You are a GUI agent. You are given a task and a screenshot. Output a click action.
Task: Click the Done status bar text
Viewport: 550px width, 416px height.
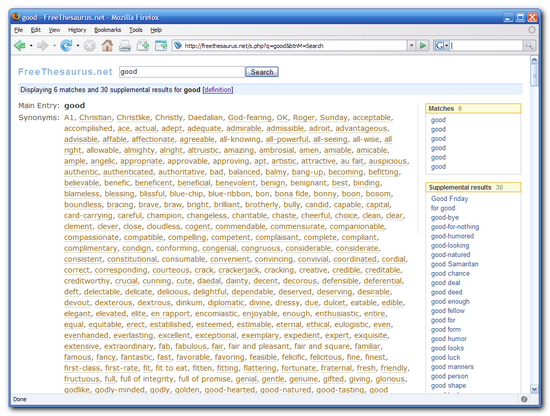tap(20, 399)
